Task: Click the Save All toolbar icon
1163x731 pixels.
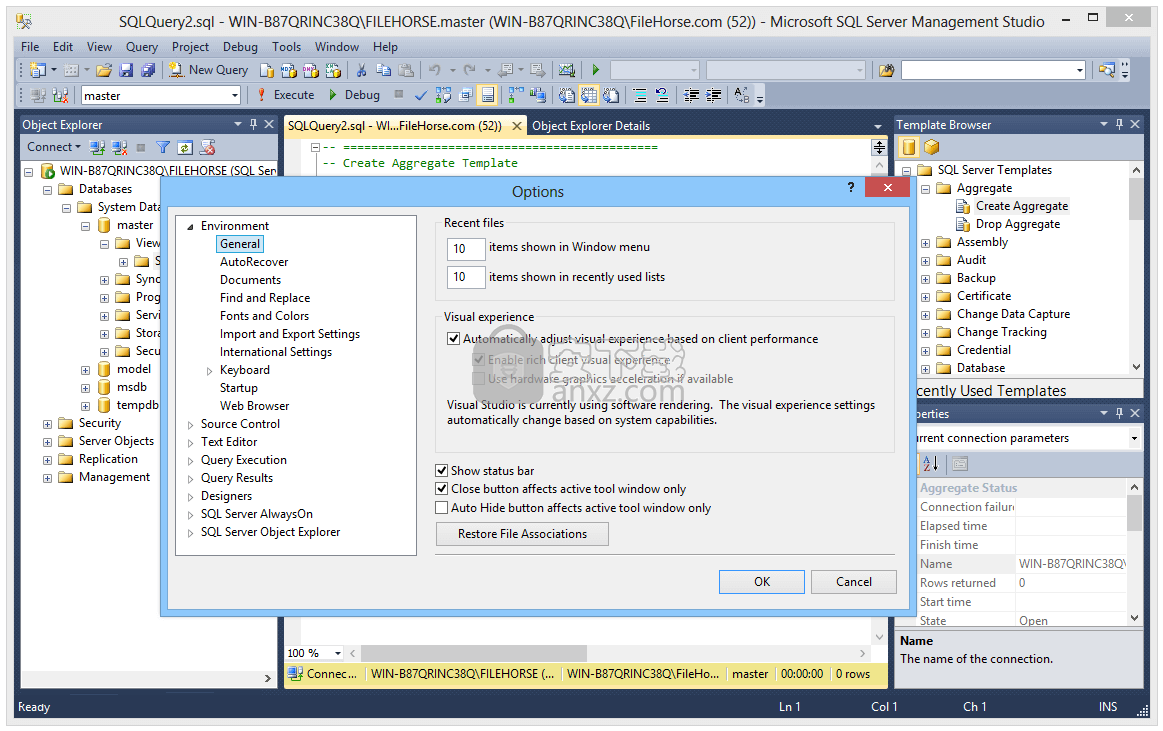Action: (x=148, y=70)
